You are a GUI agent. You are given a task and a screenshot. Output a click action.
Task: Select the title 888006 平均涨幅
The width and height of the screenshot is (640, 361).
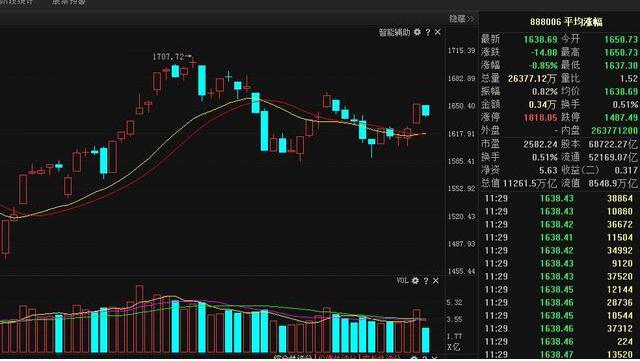pyautogui.click(x=566, y=22)
